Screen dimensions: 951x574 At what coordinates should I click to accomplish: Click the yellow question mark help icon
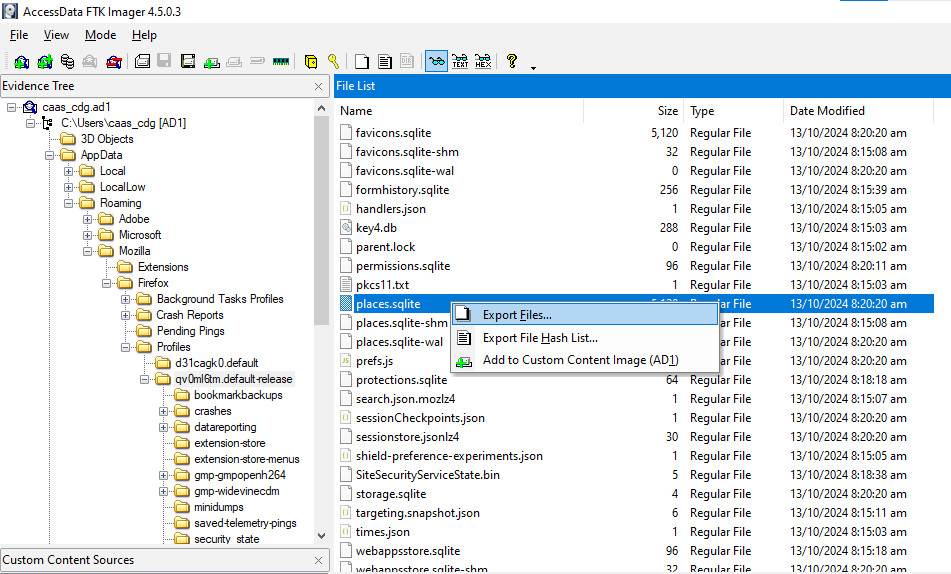coord(512,61)
